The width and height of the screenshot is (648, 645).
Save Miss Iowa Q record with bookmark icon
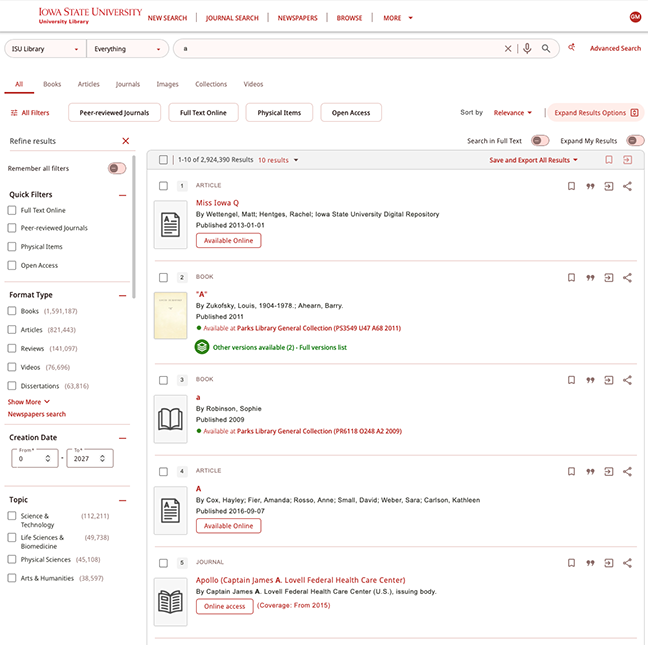(x=571, y=186)
